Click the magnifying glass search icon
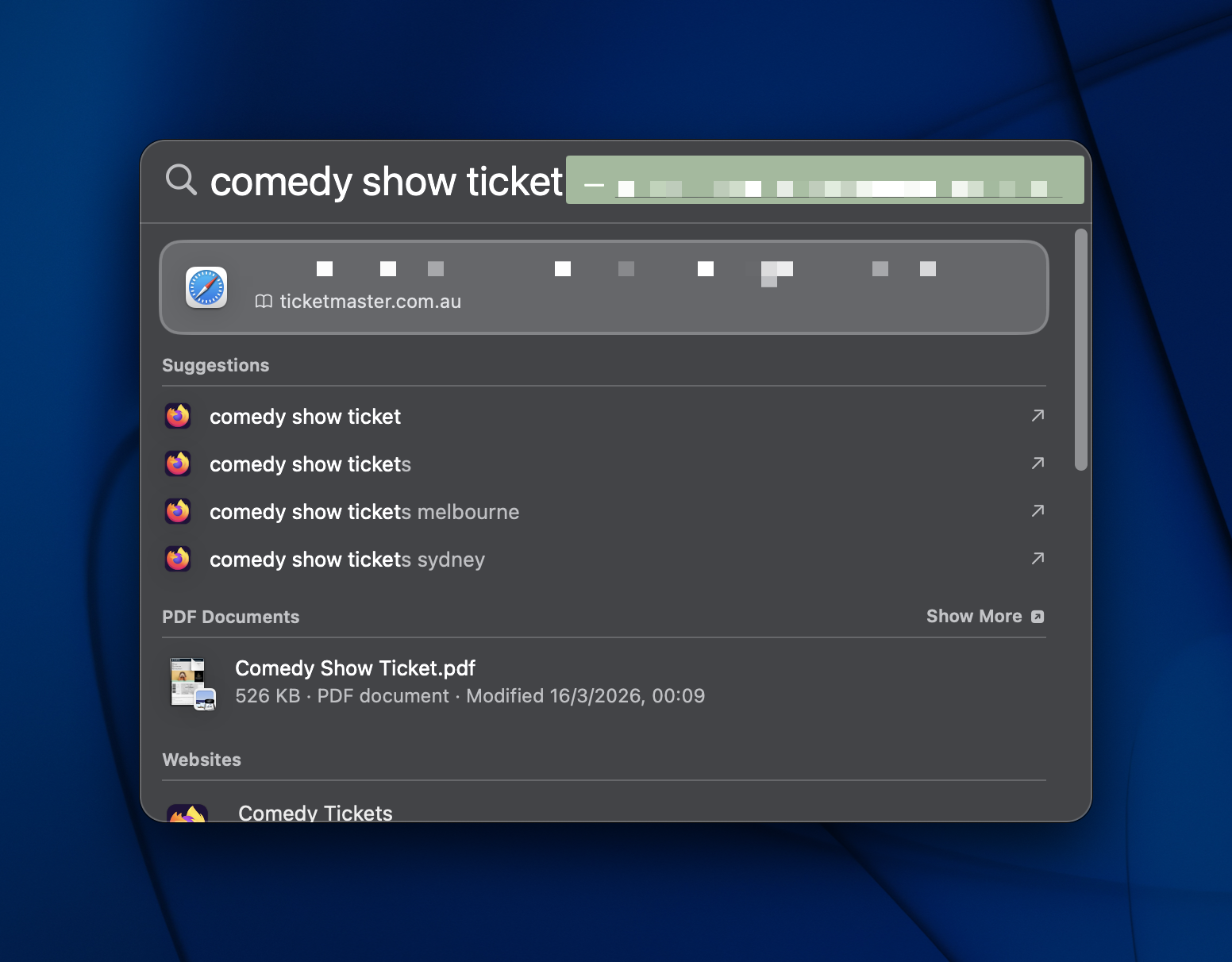Viewport: 1232px width, 962px height. (x=180, y=180)
